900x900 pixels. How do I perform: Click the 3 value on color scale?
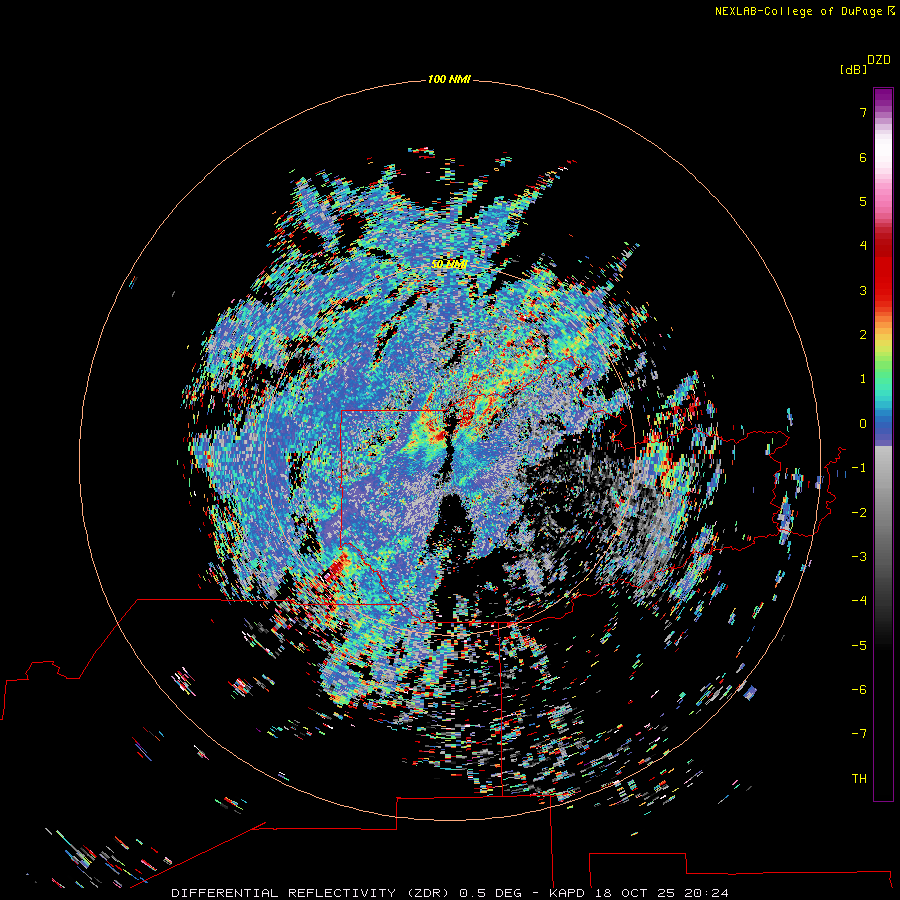click(863, 290)
